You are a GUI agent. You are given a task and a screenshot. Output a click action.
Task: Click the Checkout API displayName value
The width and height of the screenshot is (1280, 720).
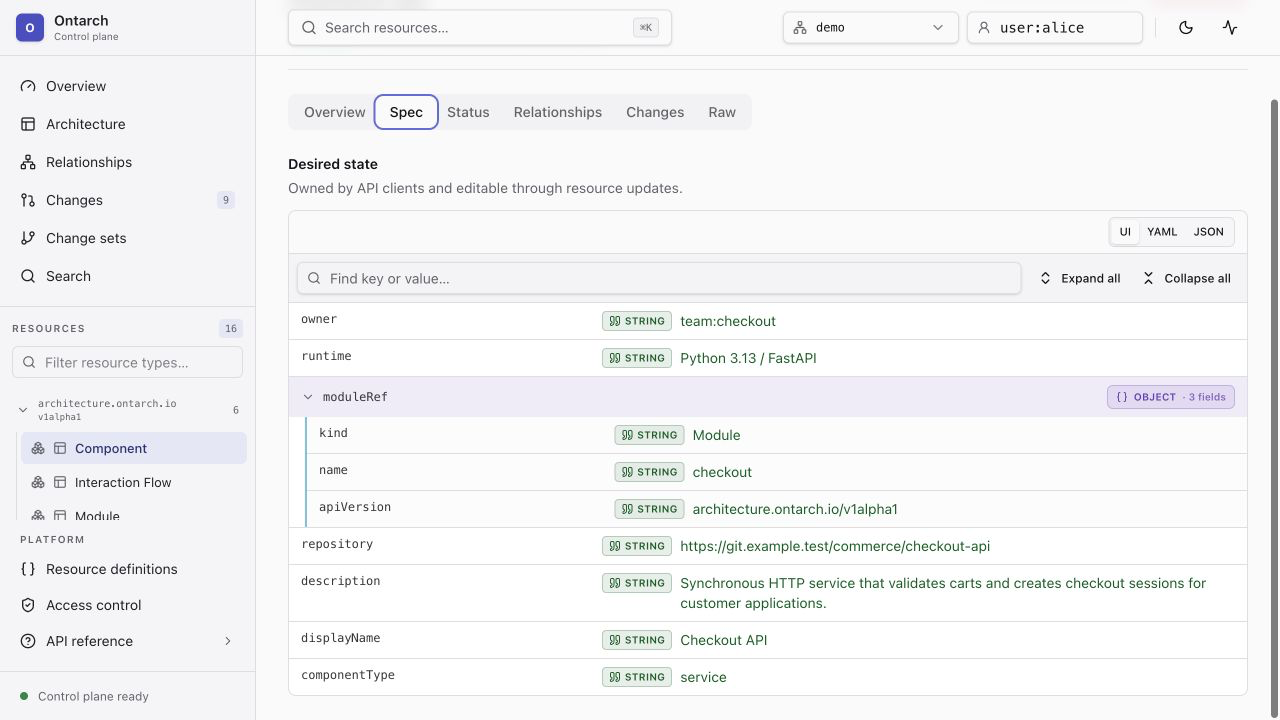click(724, 640)
